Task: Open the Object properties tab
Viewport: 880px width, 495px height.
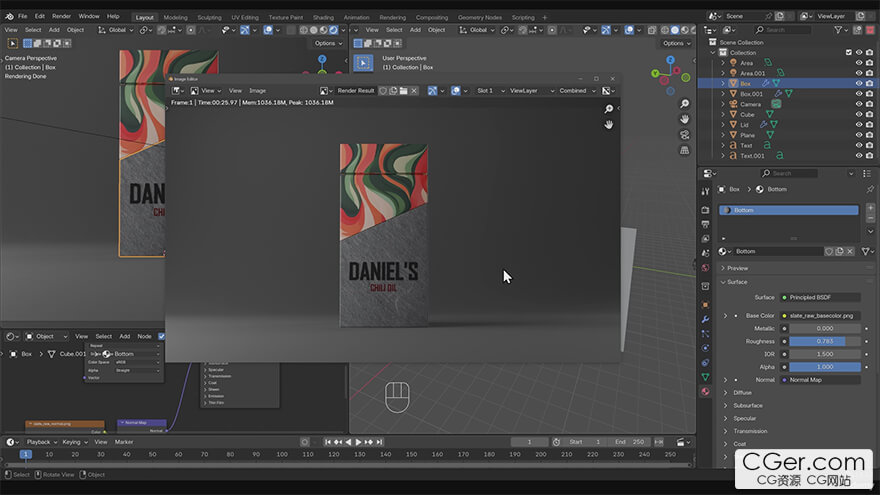Action: coord(705,305)
